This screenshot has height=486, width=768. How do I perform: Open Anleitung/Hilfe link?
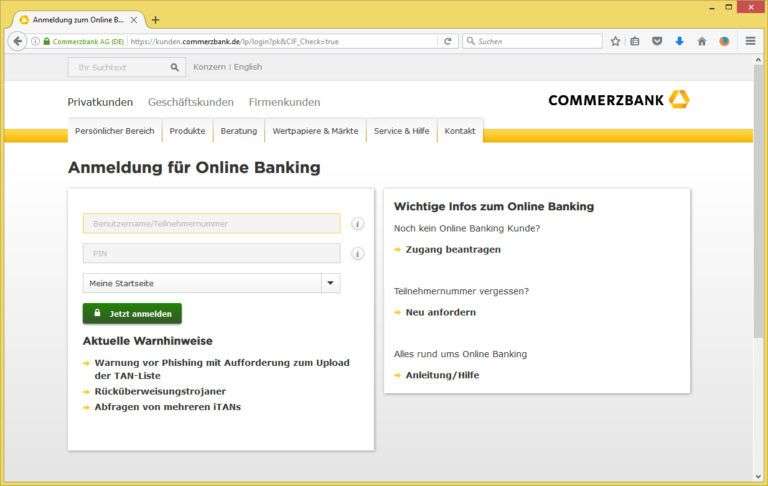pyautogui.click(x=442, y=375)
